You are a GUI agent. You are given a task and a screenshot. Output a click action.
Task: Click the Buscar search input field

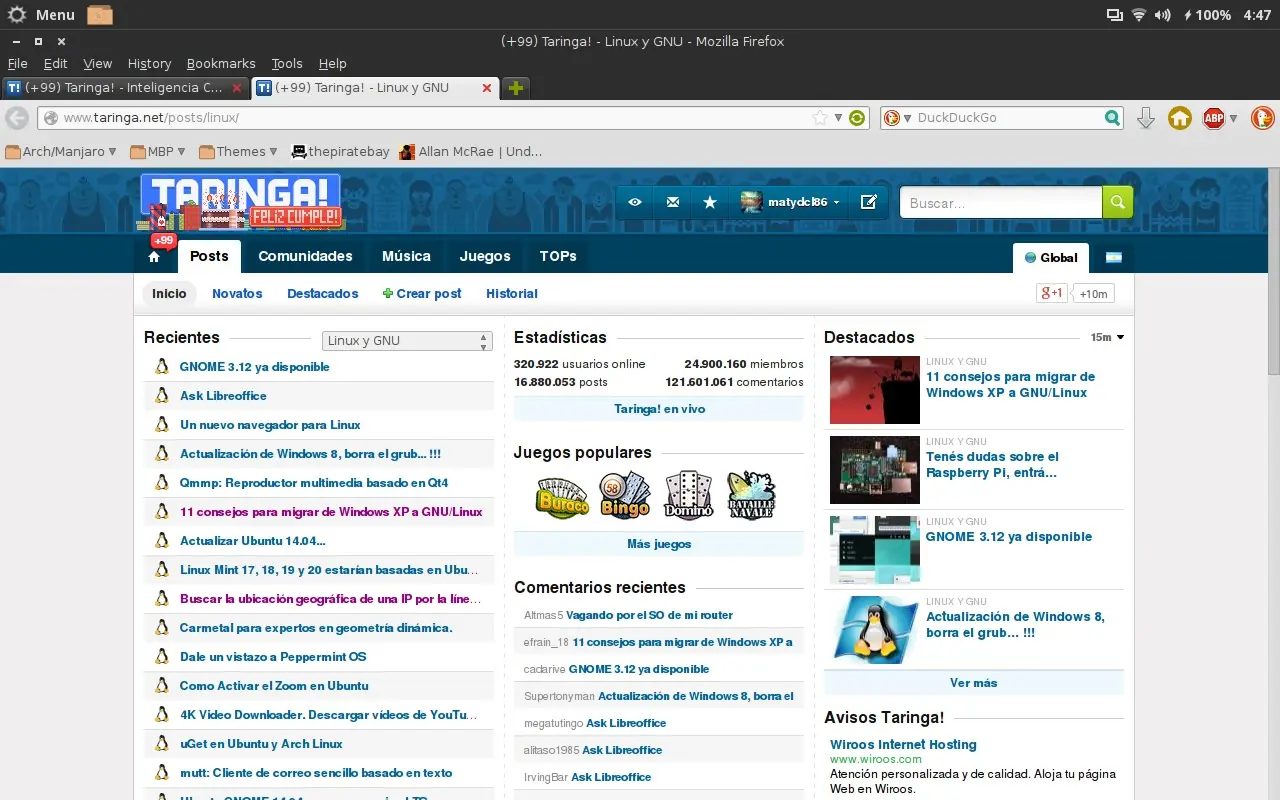pyautogui.click(x=1001, y=202)
